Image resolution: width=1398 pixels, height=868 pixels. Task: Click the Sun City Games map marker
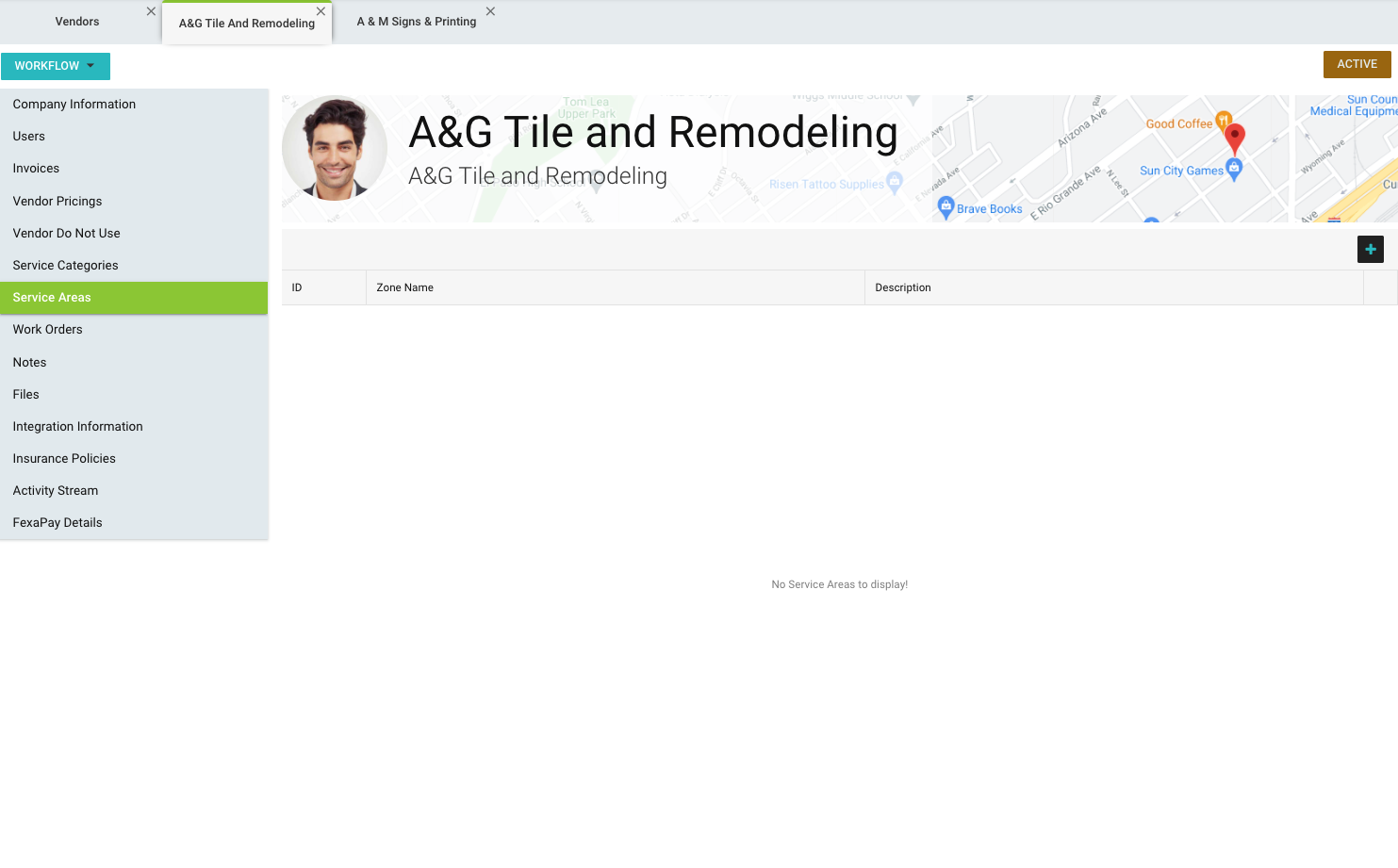(x=1233, y=169)
